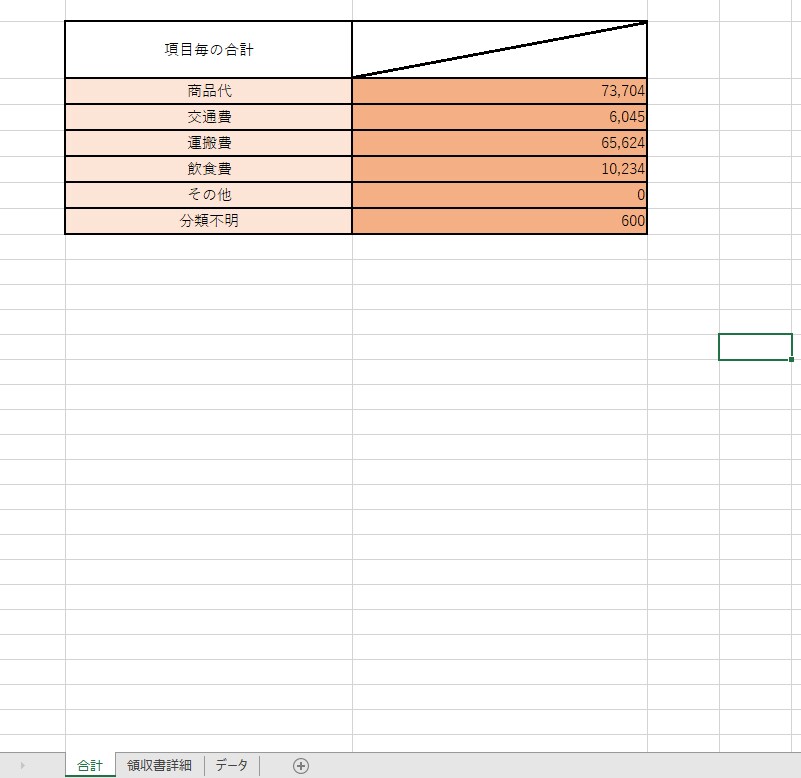Select the 分類不明 label cell
Image resolution: width=801 pixels, height=778 pixels.
coord(208,221)
